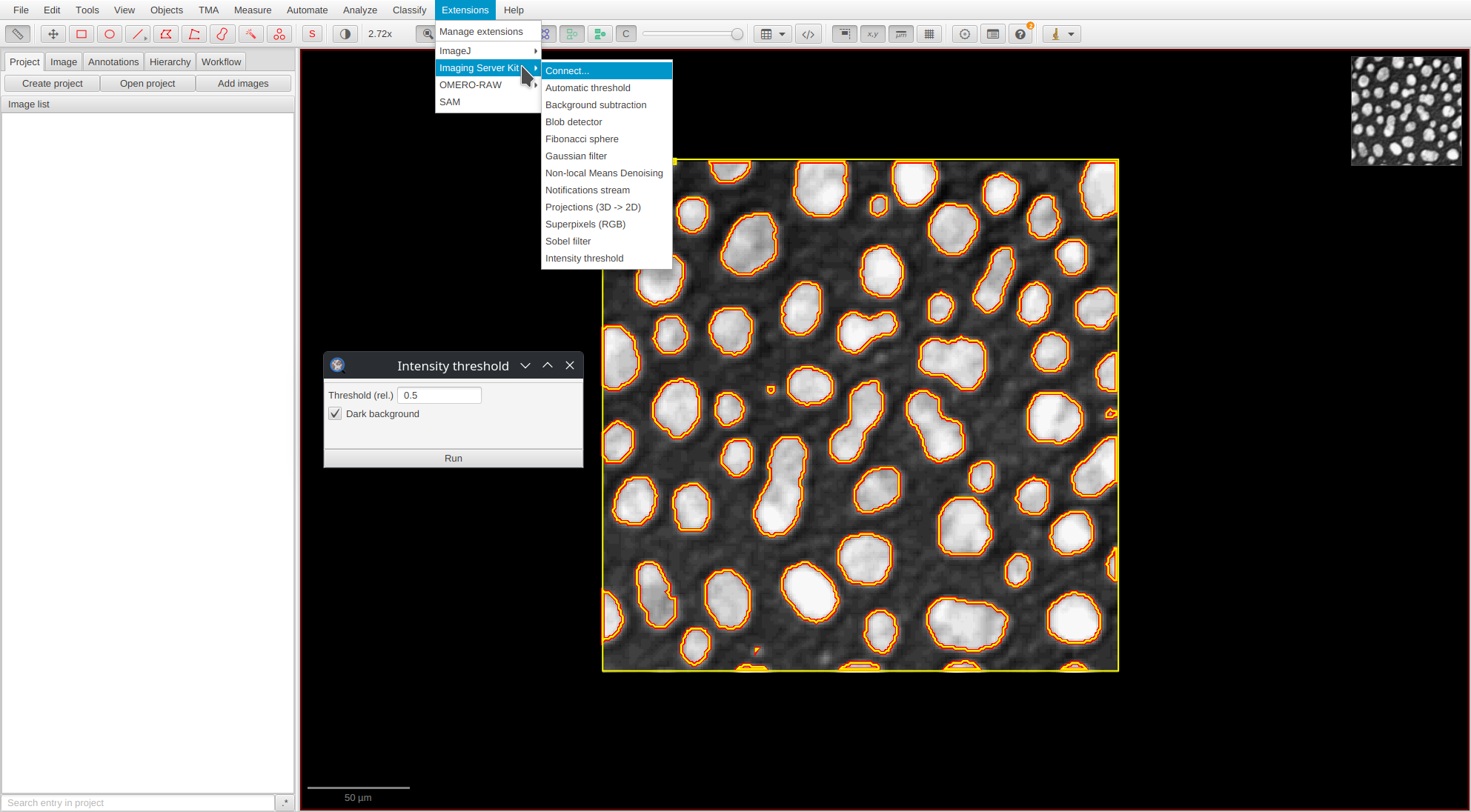
Task: Adjust the overlay opacity slider handle
Action: (737, 34)
